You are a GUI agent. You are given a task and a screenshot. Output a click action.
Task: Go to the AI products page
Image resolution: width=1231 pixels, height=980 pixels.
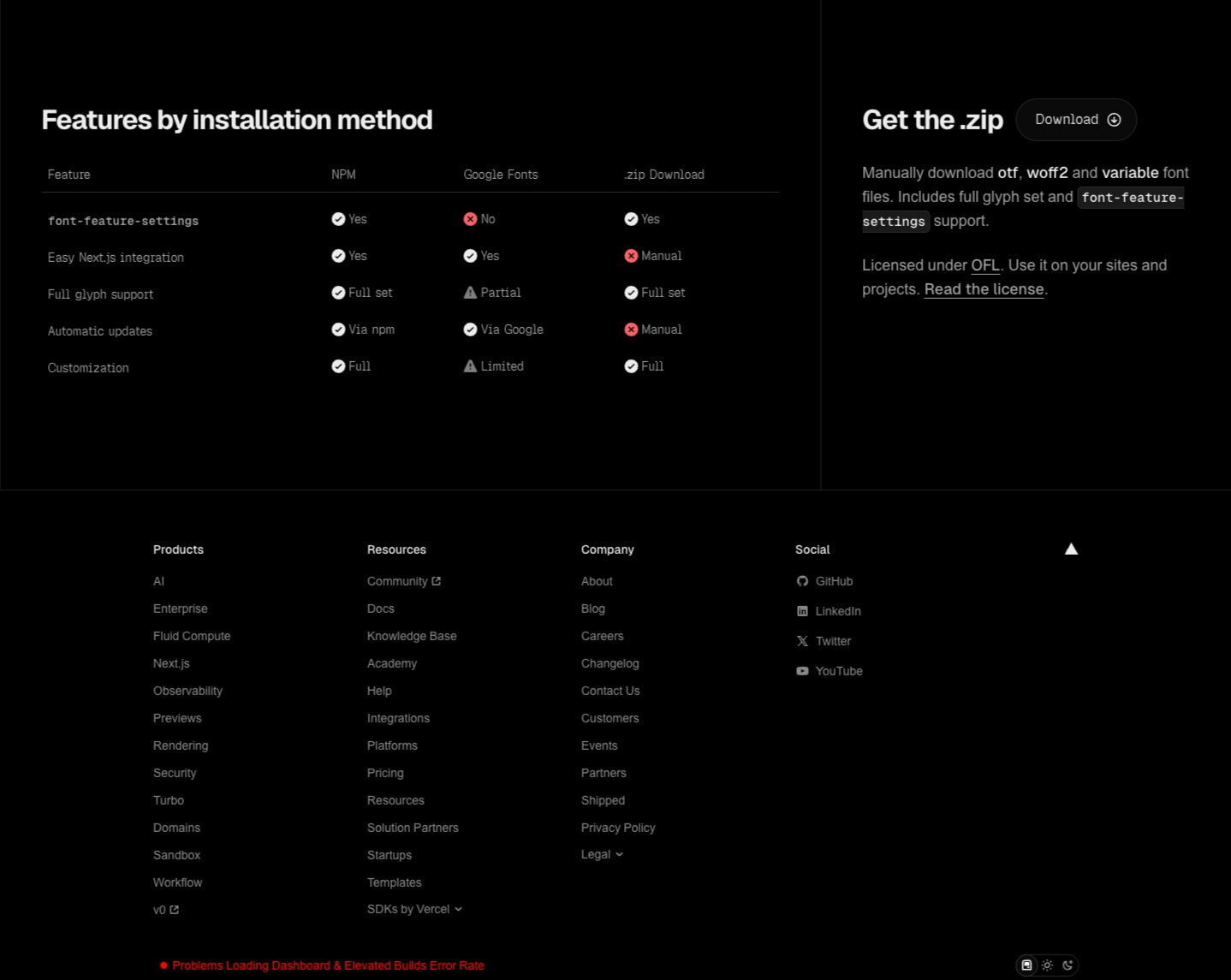(158, 581)
